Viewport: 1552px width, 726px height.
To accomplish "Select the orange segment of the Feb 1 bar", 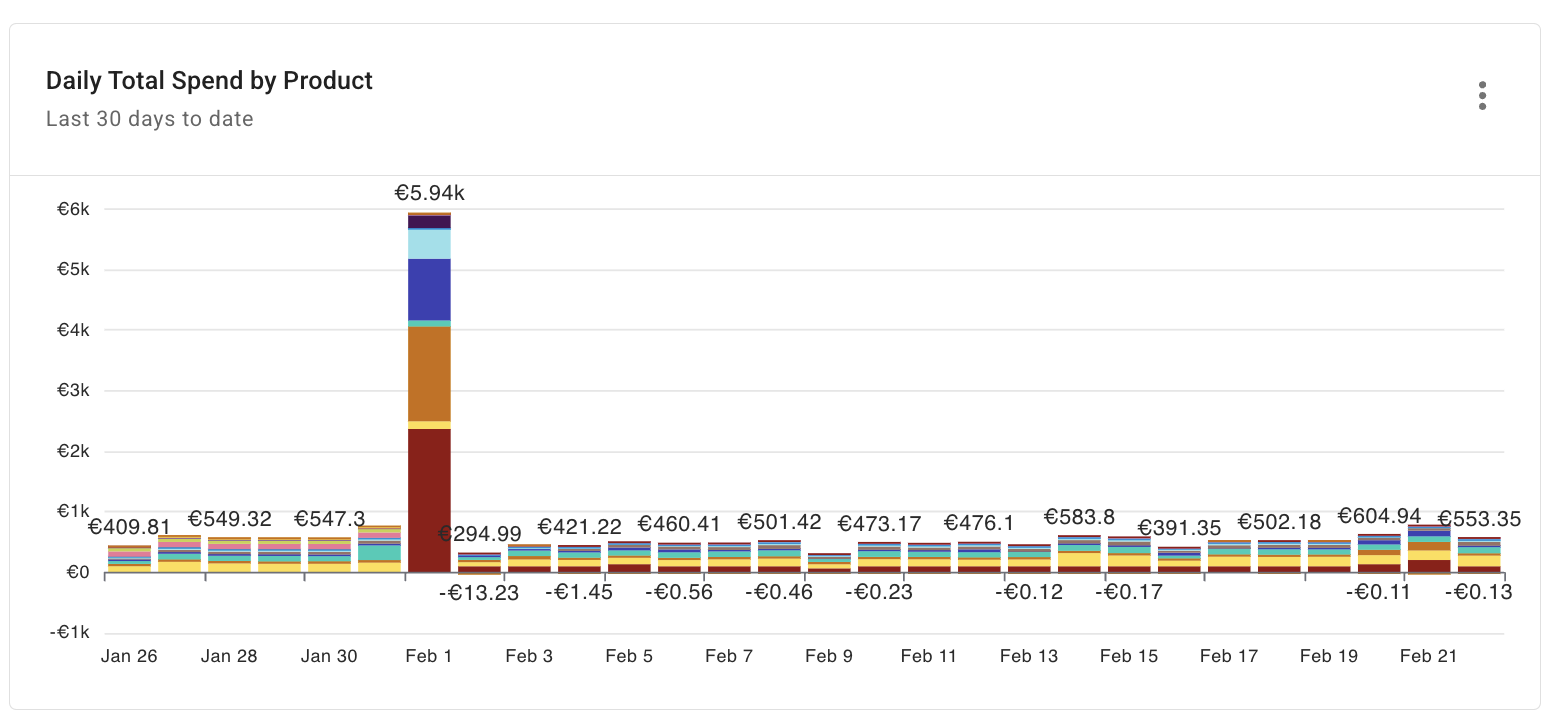I will pos(430,375).
